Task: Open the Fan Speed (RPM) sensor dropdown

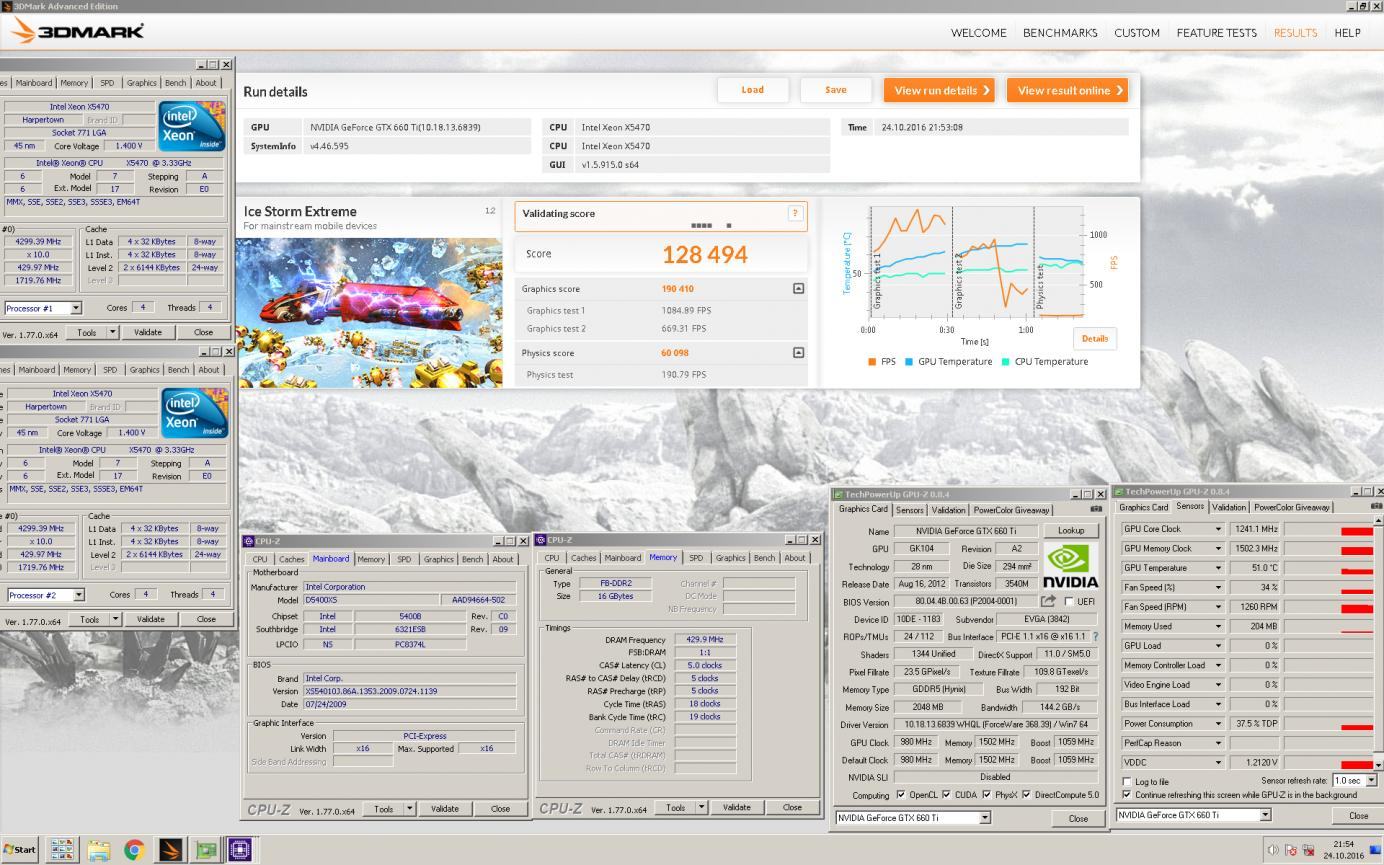Action: click(1218, 607)
